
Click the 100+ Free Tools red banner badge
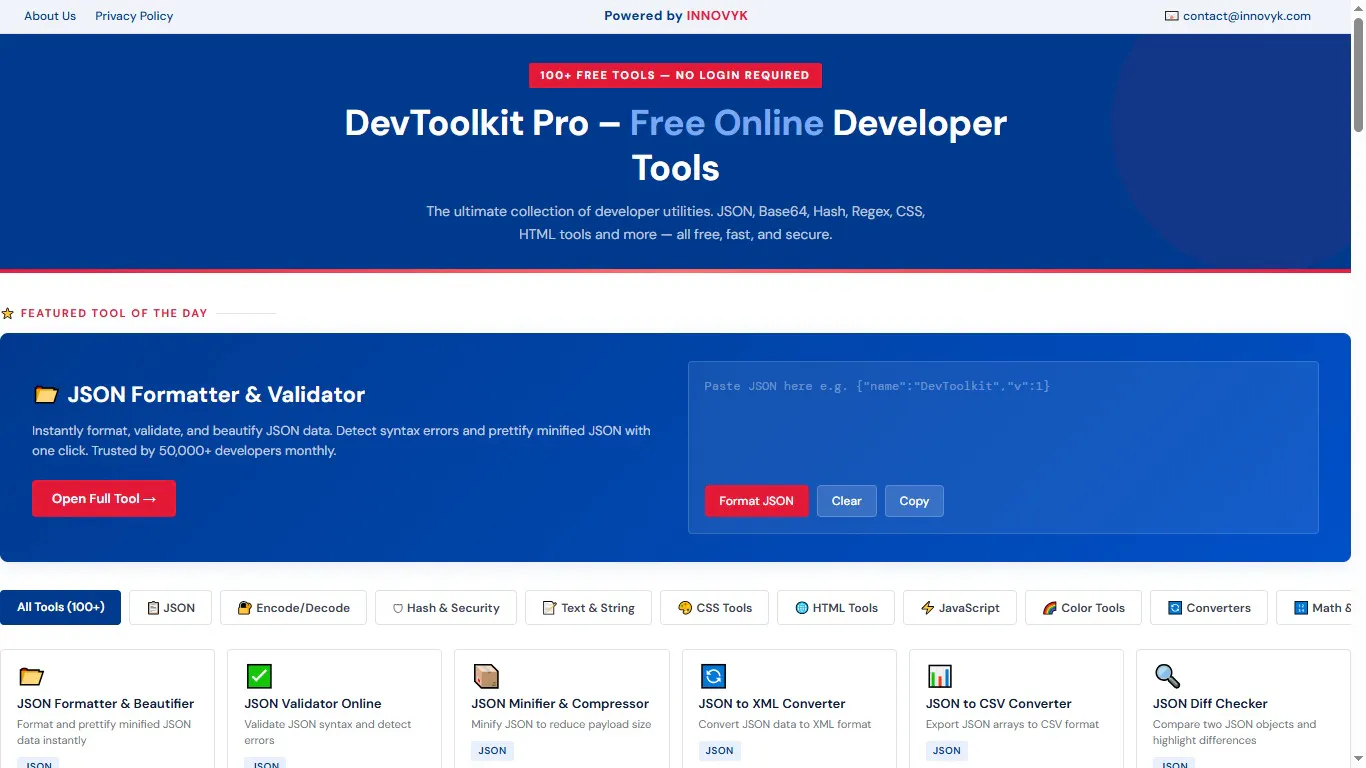pyautogui.click(x=675, y=75)
